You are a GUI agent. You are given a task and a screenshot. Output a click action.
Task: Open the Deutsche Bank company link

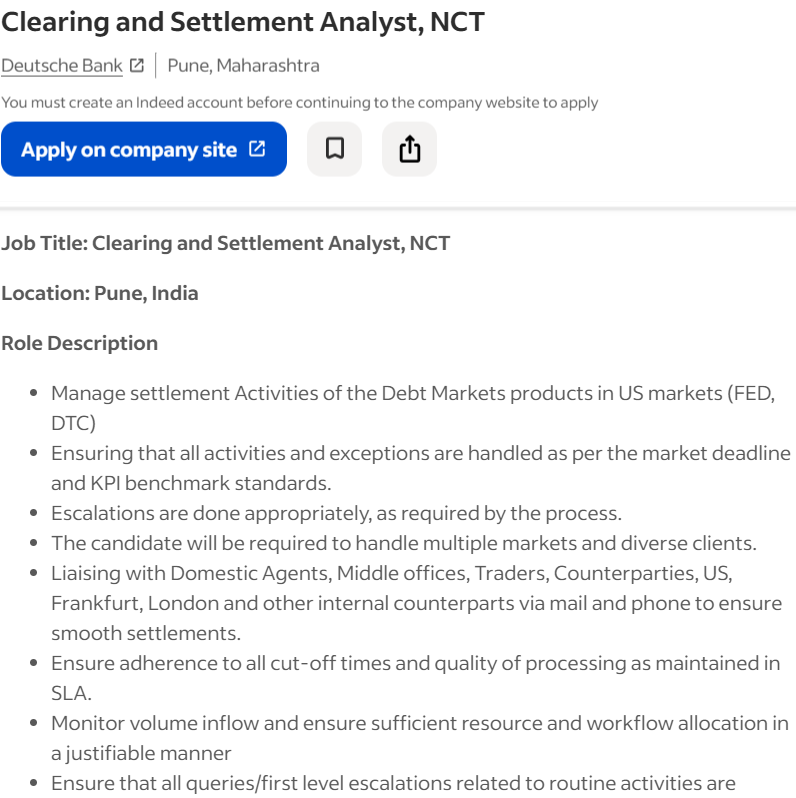(x=62, y=66)
